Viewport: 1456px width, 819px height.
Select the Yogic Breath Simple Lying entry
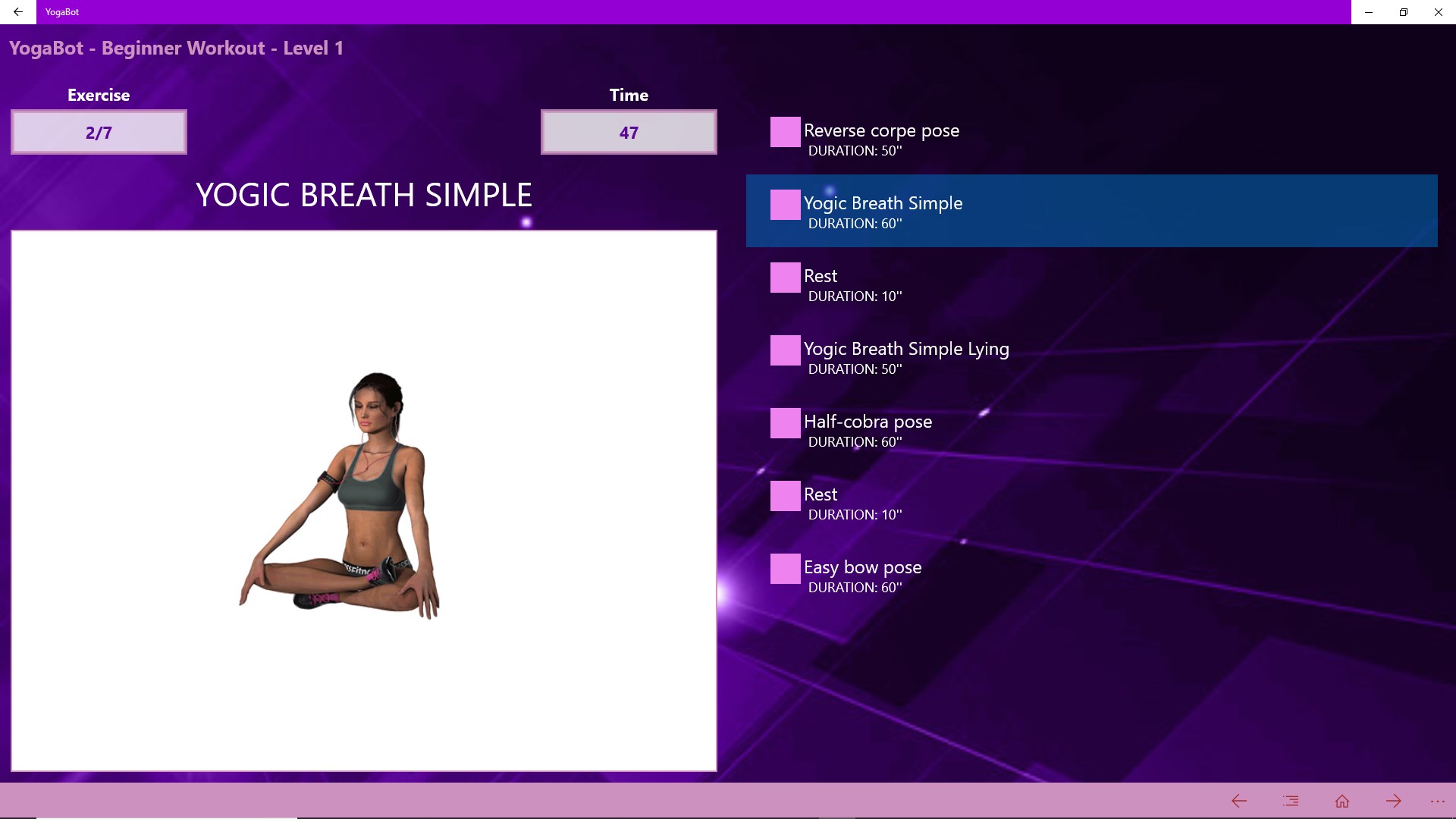[906, 350]
